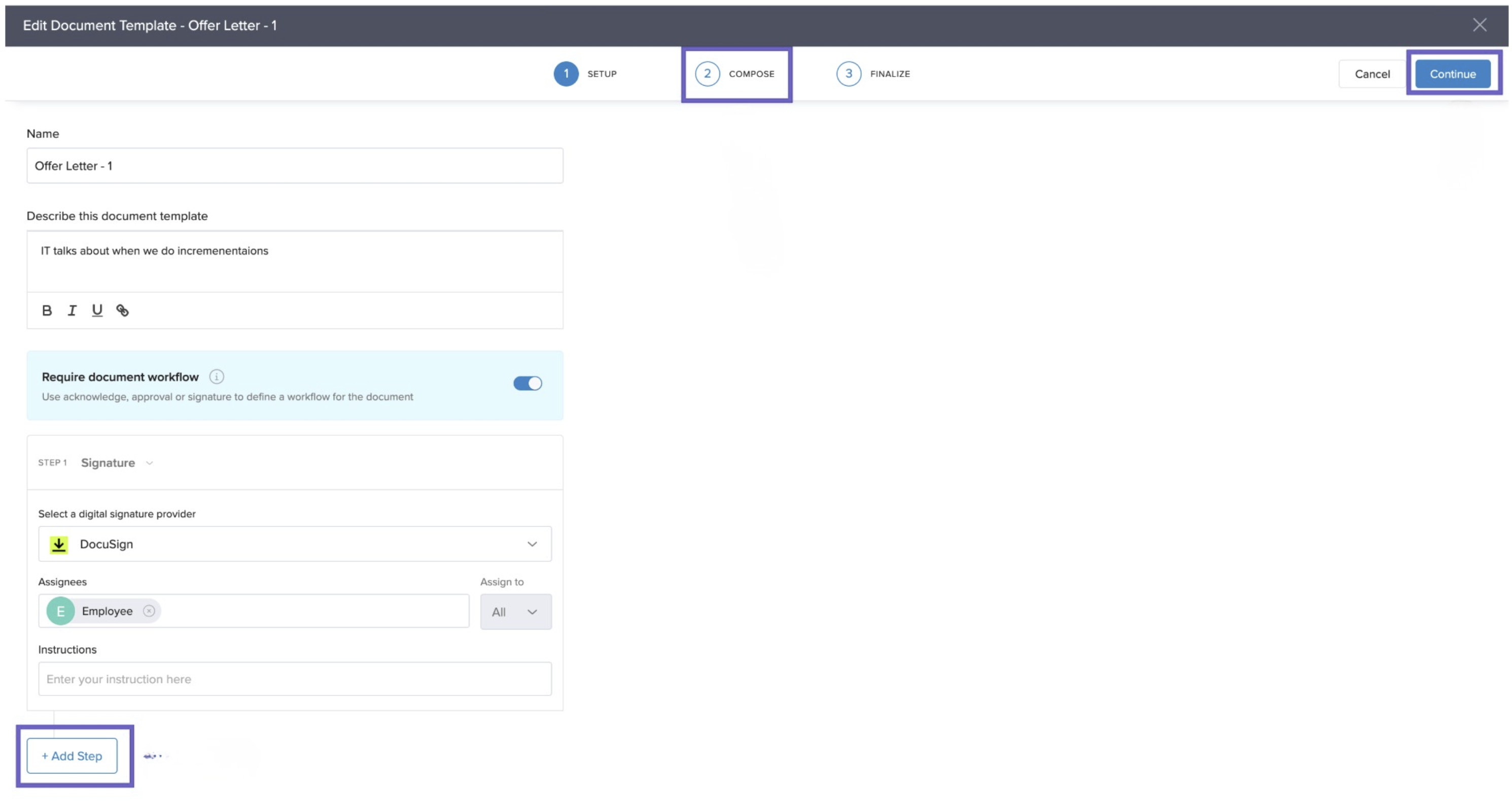Insert a hyperlink in description
The width and height of the screenshot is (1512, 804).
click(122, 310)
